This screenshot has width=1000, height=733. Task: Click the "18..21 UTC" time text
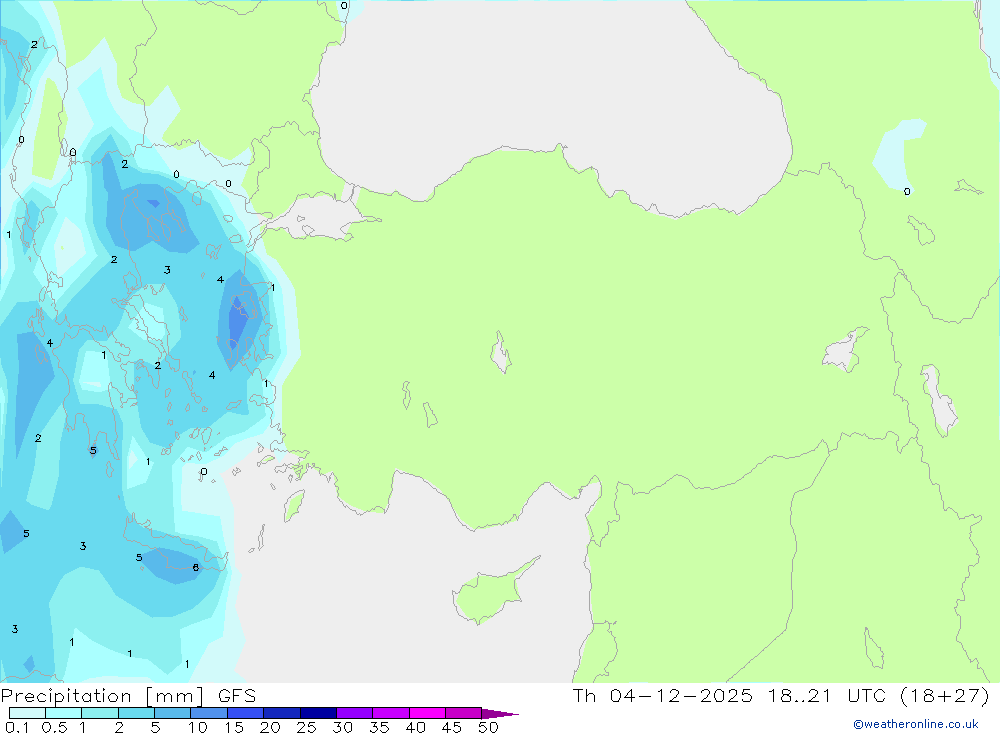(x=828, y=695)
